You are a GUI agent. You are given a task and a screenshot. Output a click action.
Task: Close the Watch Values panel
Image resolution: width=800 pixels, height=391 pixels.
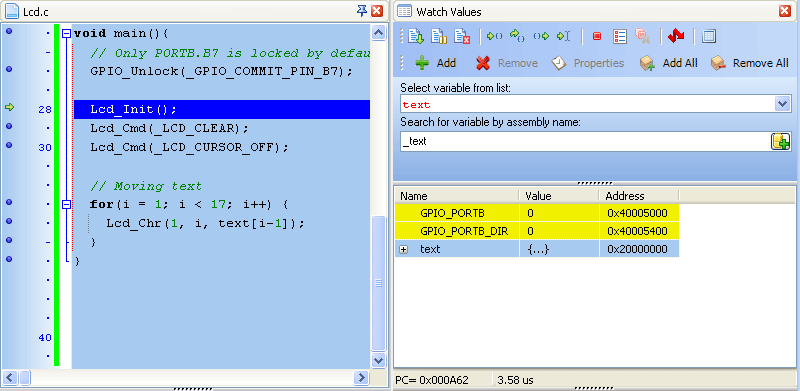click(785, 11)
